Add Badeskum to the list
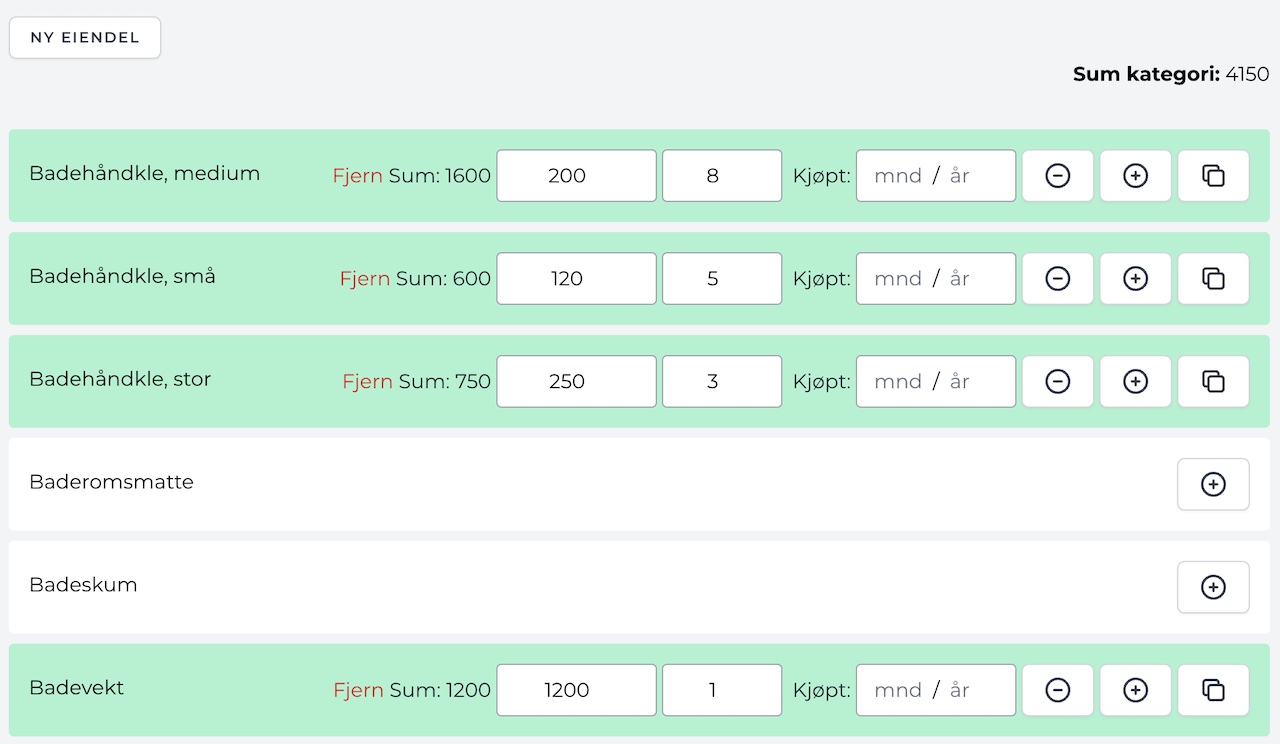 (x=1213, y=588)
